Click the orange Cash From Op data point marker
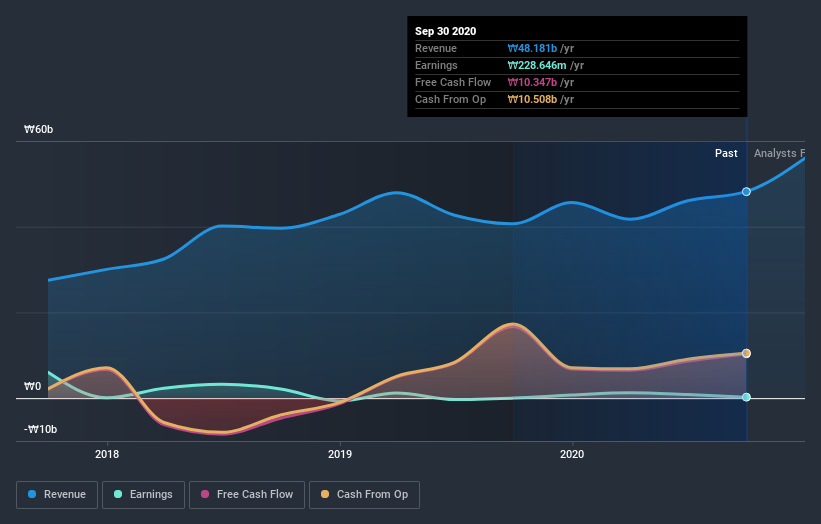Screen dimensions: 821x524 (x=746, y=353)
